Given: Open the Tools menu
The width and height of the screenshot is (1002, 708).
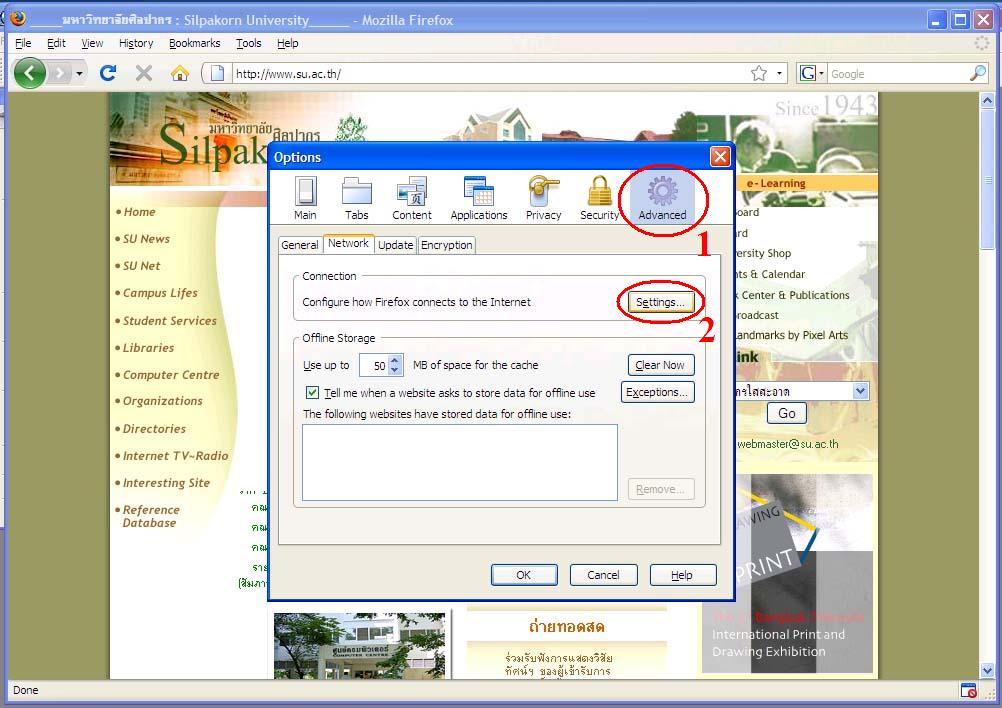Looking at the screenshot, I should point(249,43).
